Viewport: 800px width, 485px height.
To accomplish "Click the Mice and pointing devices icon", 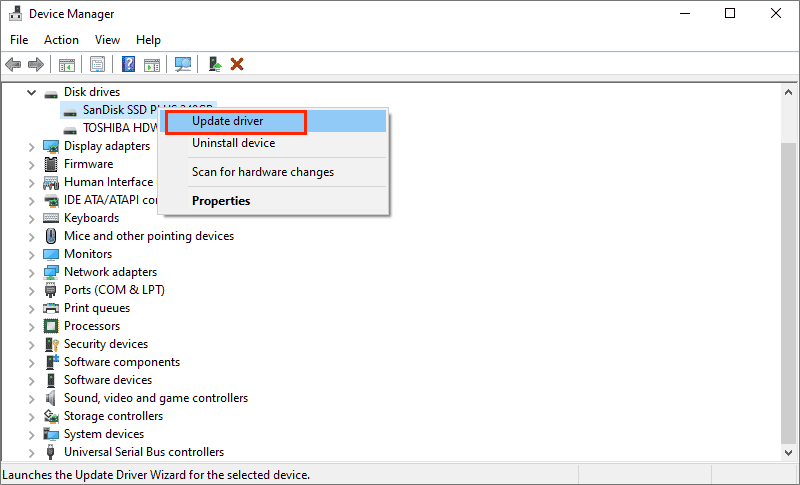I will (51, 236).
